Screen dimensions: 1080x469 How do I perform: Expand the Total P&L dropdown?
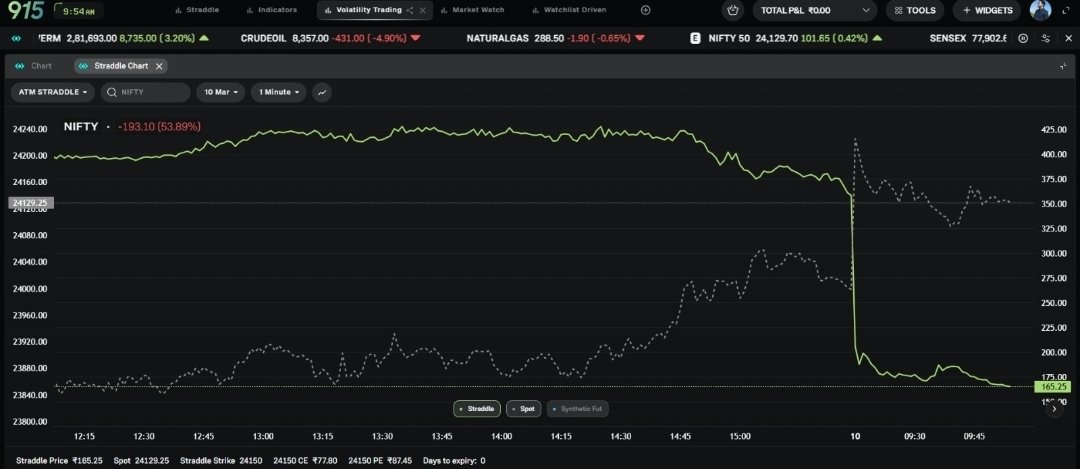(x=815, y=10)
